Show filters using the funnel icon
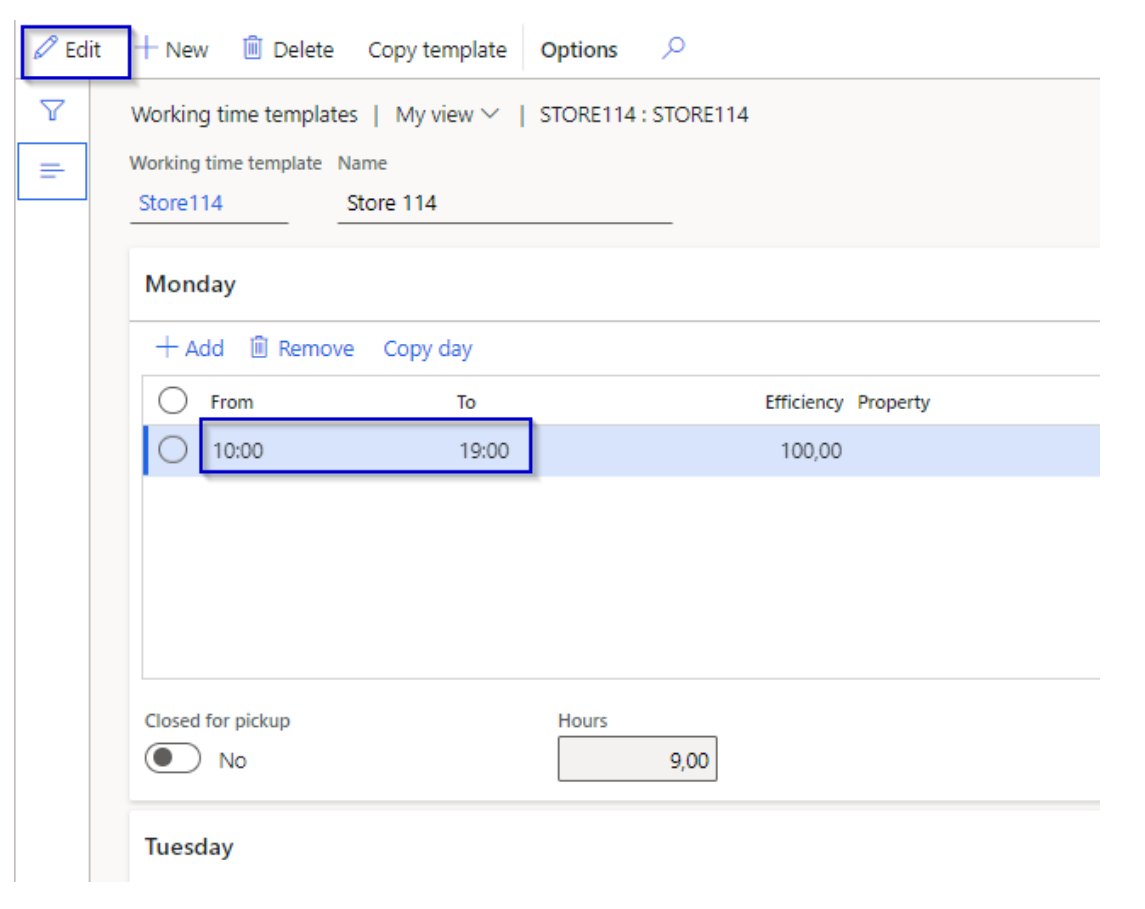This screenshot has height=909, width=1145. coord(52,111)
